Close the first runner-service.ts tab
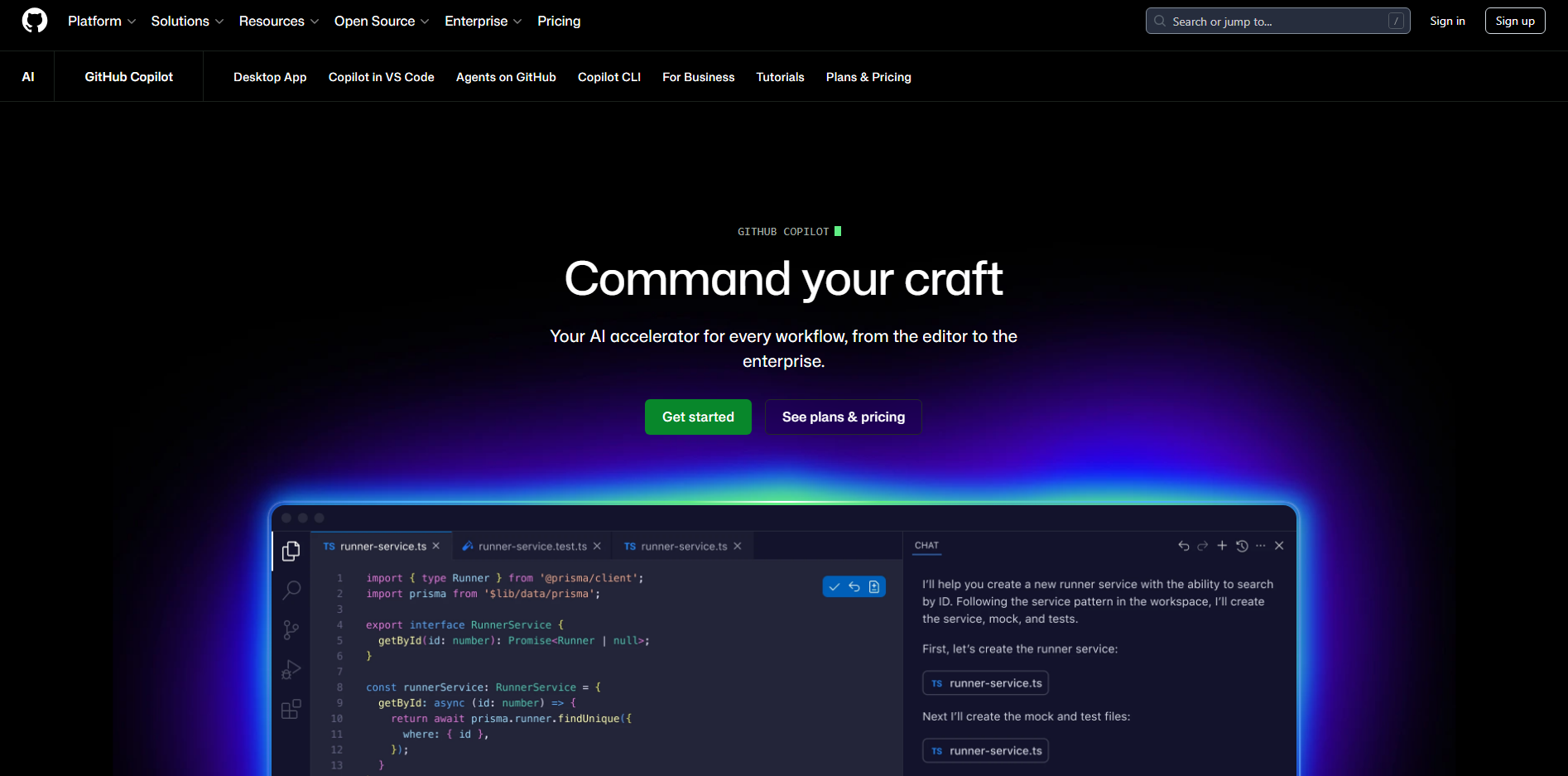 [436, 546]
